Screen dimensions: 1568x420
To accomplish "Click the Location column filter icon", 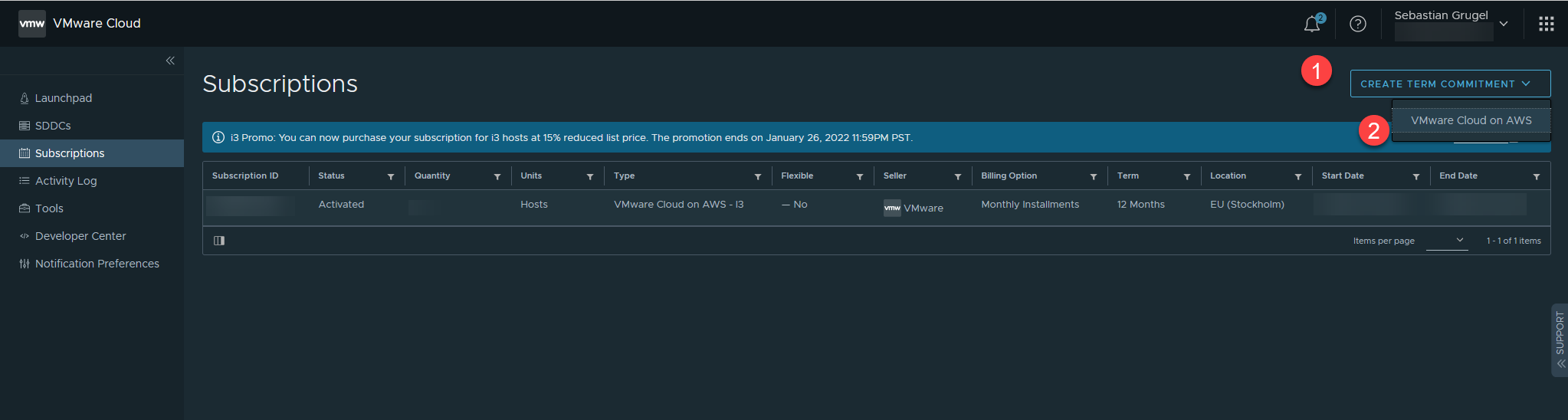I will click(x=1297, y=177).
